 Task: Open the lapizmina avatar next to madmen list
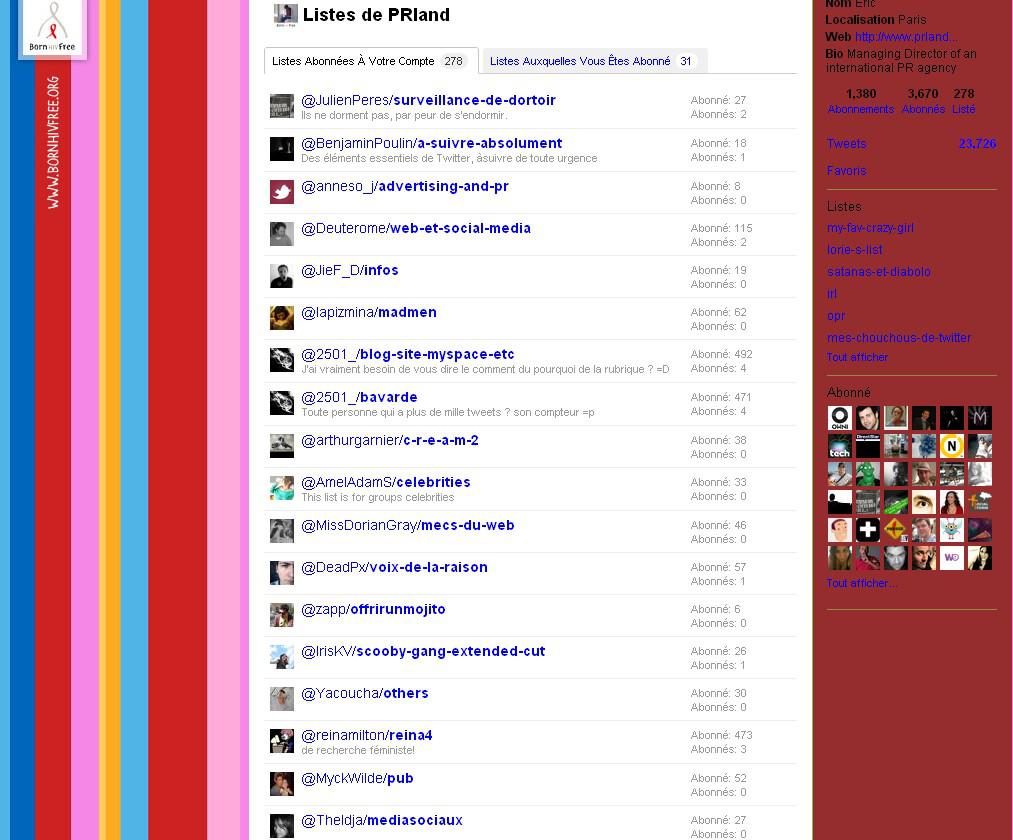coord(282,318)
